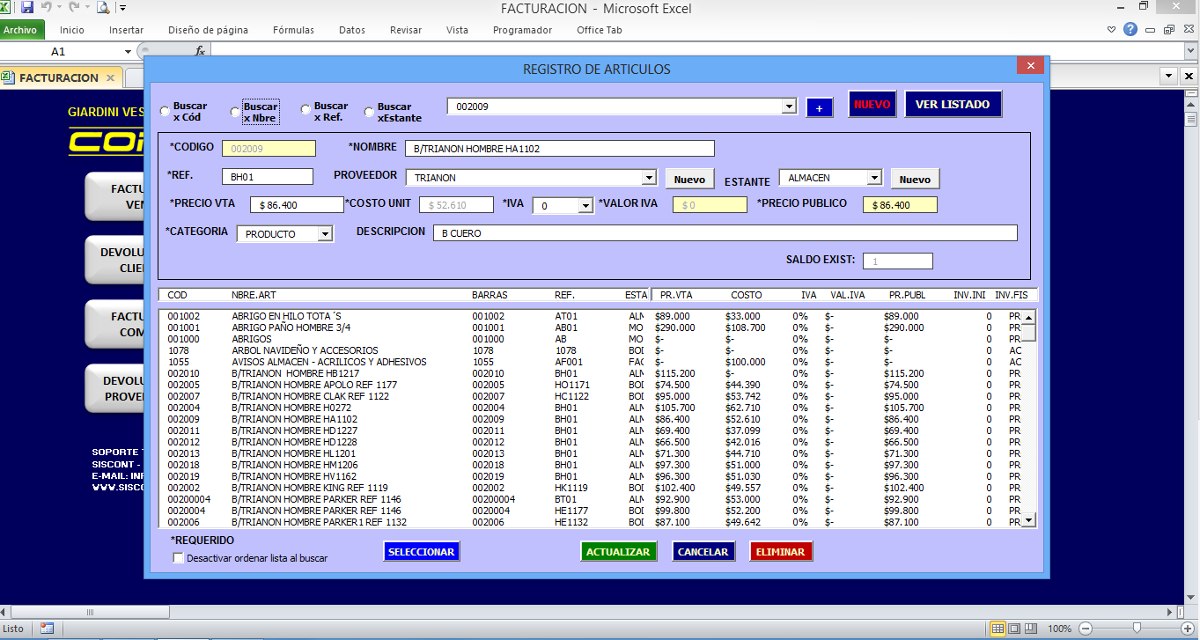Image resolution: width=1200 pixels, height=640 pixels.
Task: Switch to the Diseño de página tab
Action: pos(208,30)
